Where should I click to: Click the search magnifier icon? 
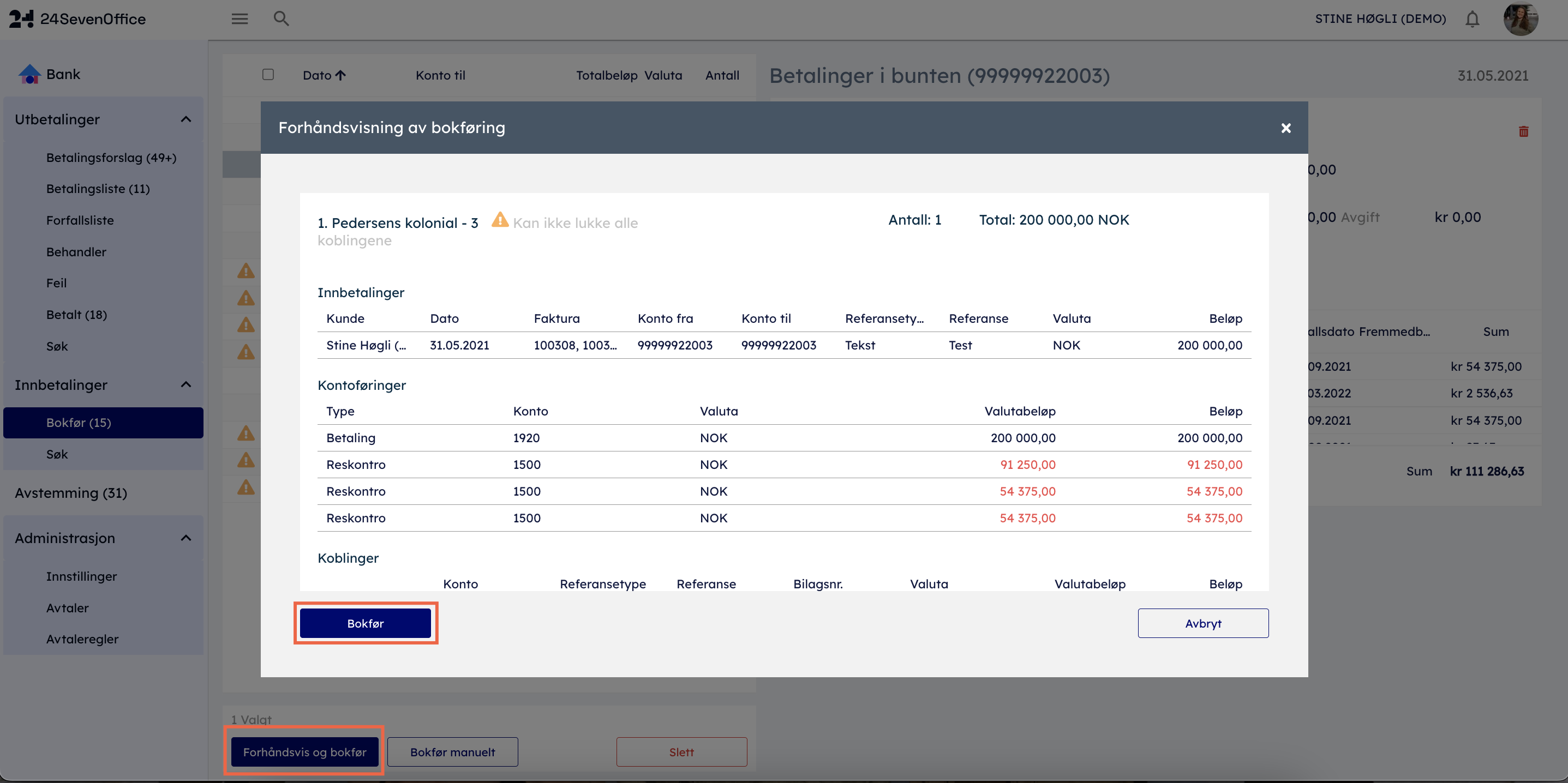click(280, 19)
